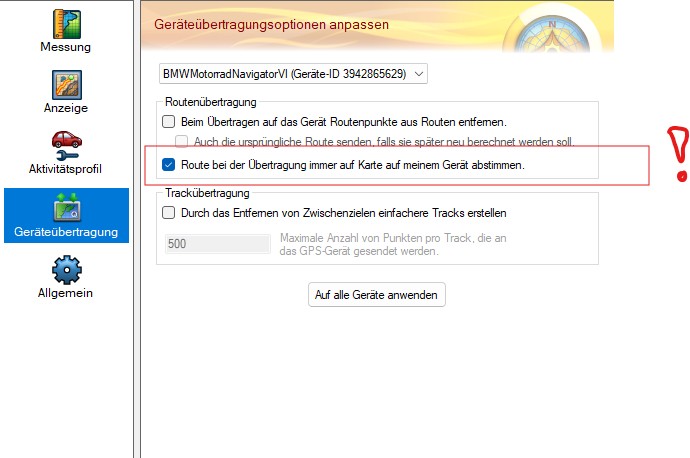Toggle 'Auch die ursprüngliche Route senden' checkbox

[182, 141]
